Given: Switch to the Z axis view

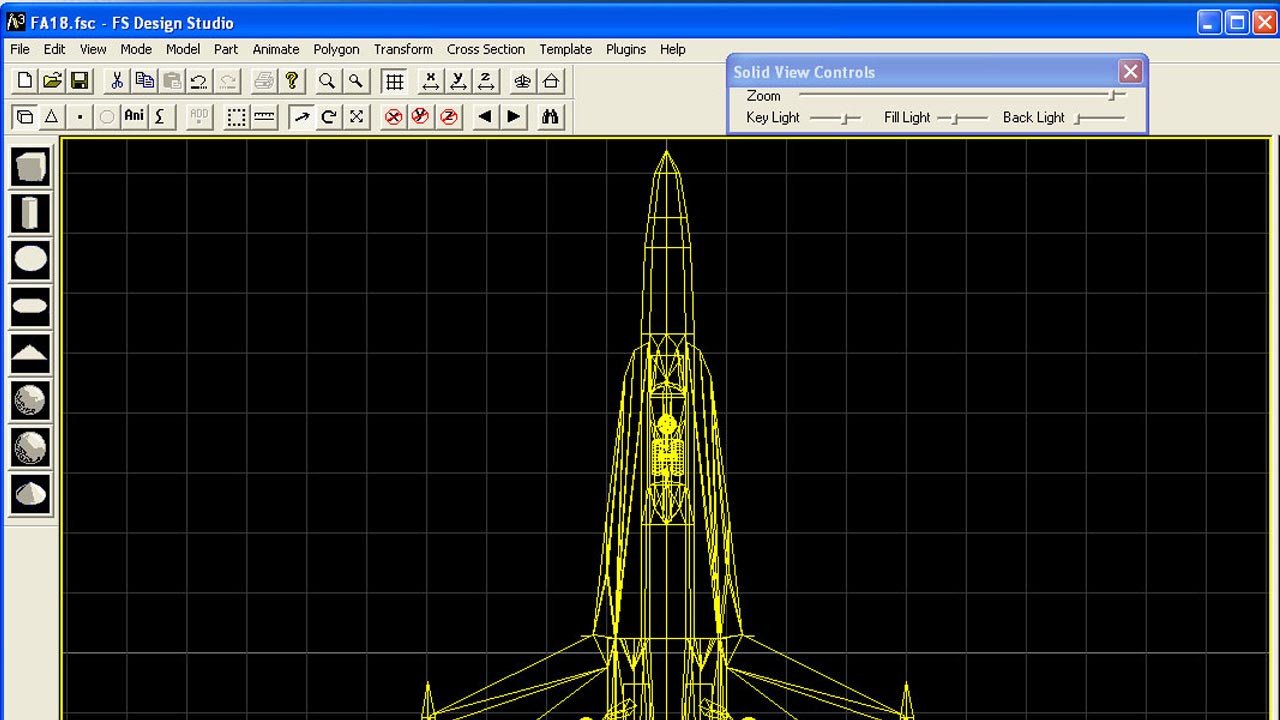Looking at the screenshot, I should tap(486, 81).
